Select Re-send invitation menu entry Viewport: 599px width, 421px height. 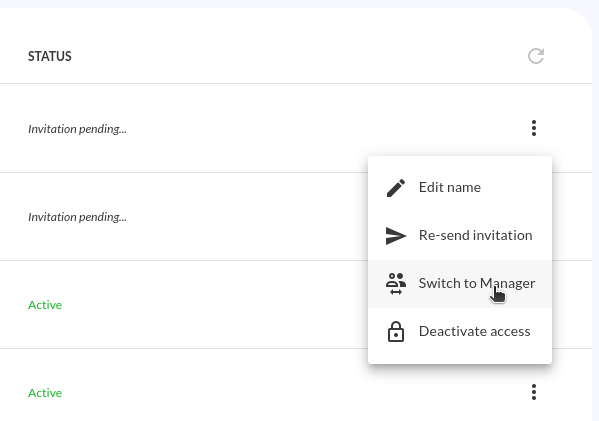(x=460, y=236)
